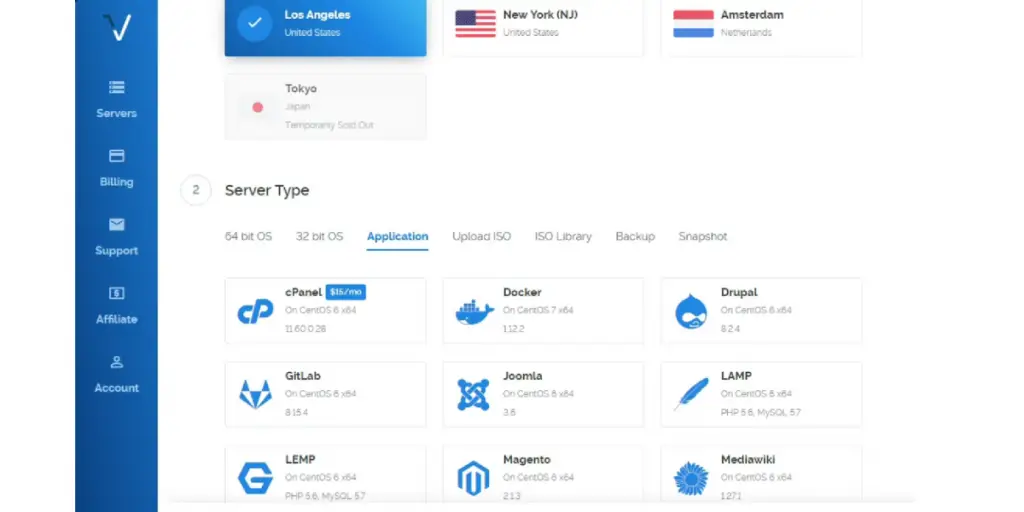Image resolution: width=1024 pixels, height=512 pixels.
Task: Choose the Amsterdam location card
Action: point(761,26)
